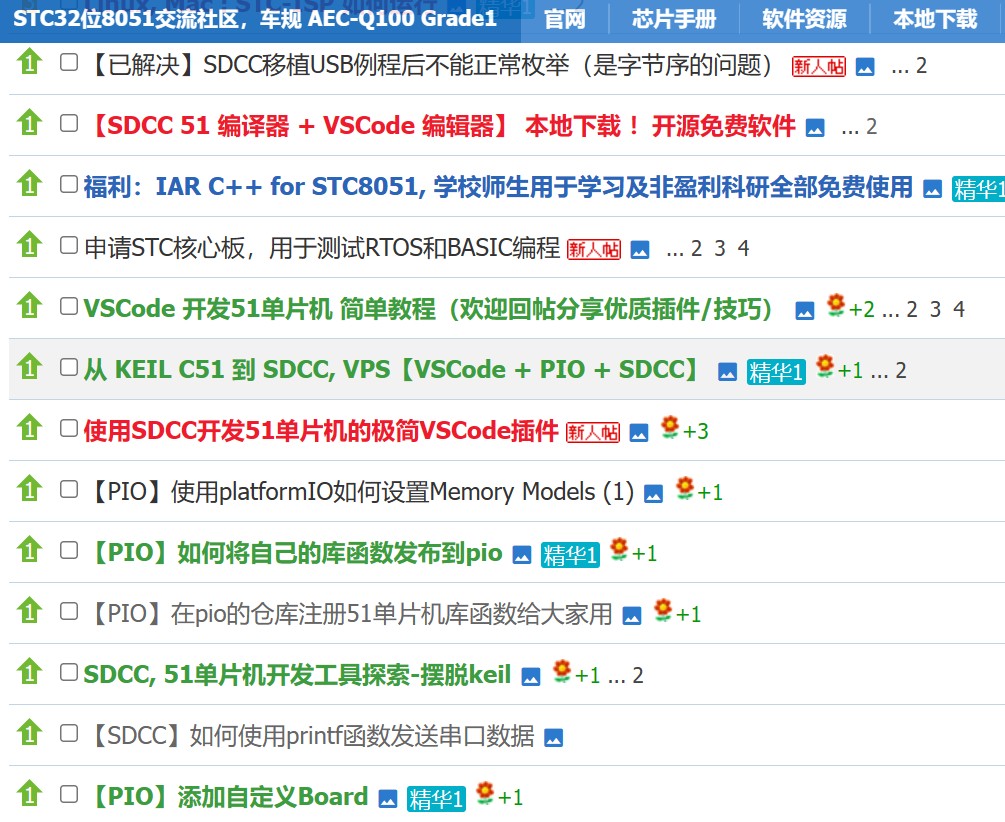Click image attachment icon on 【SDCC】如何使用printf thread
This screenshot has width=1005, height=822.
pos(554,738)
